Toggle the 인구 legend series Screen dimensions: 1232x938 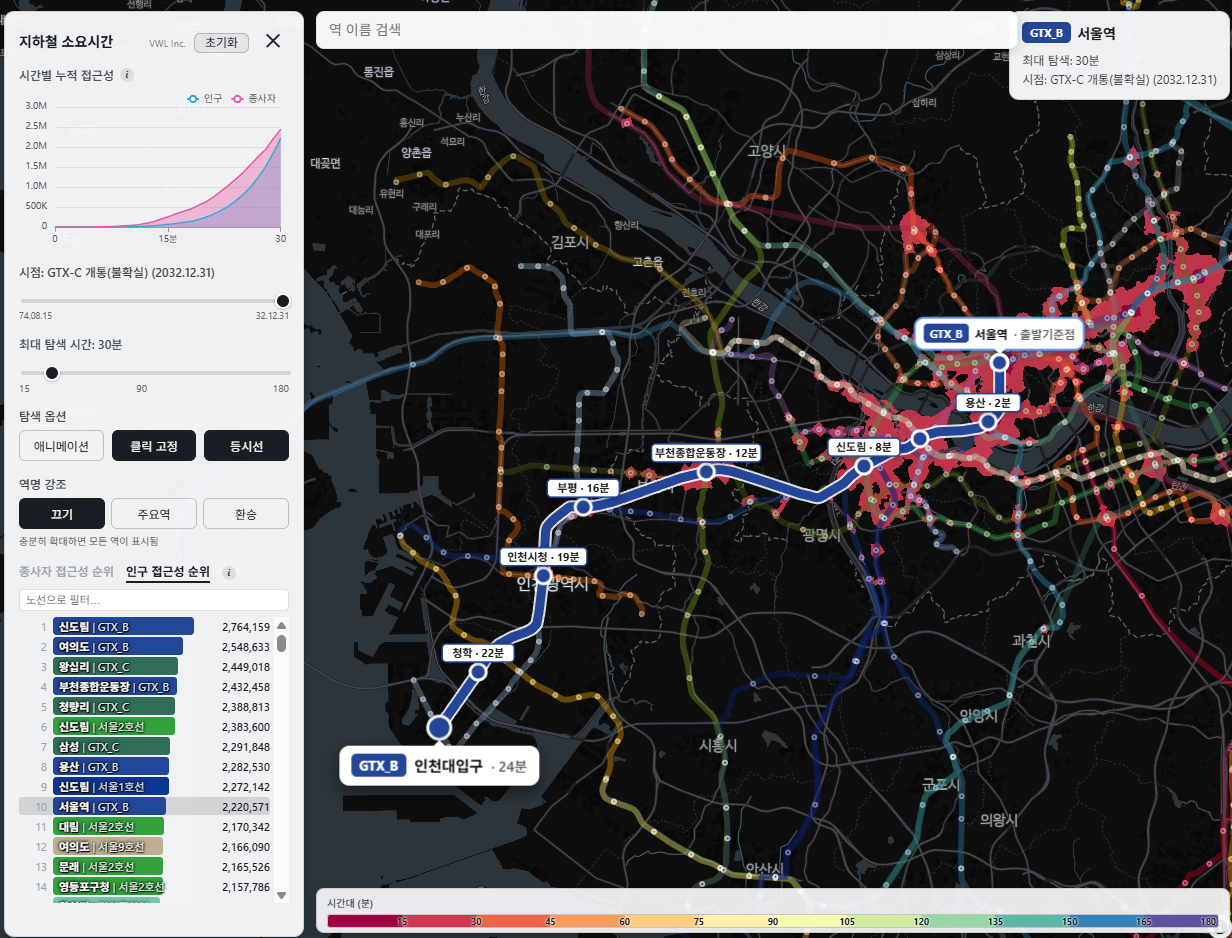pos(205,98)
